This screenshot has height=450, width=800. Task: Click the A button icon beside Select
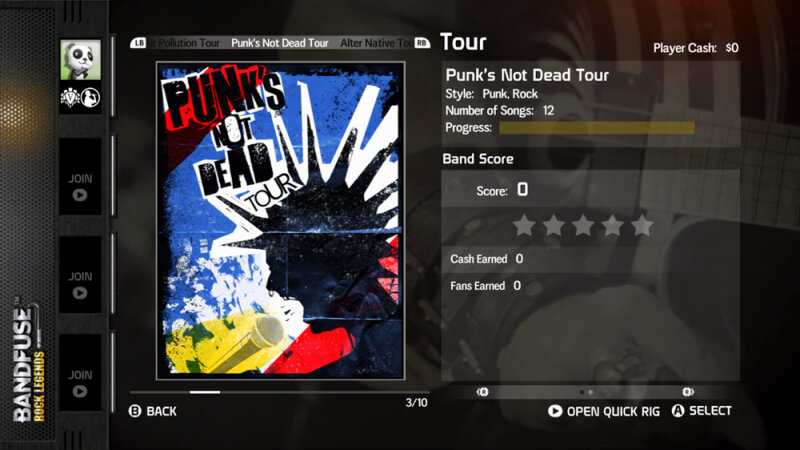(x=678, y=411)
